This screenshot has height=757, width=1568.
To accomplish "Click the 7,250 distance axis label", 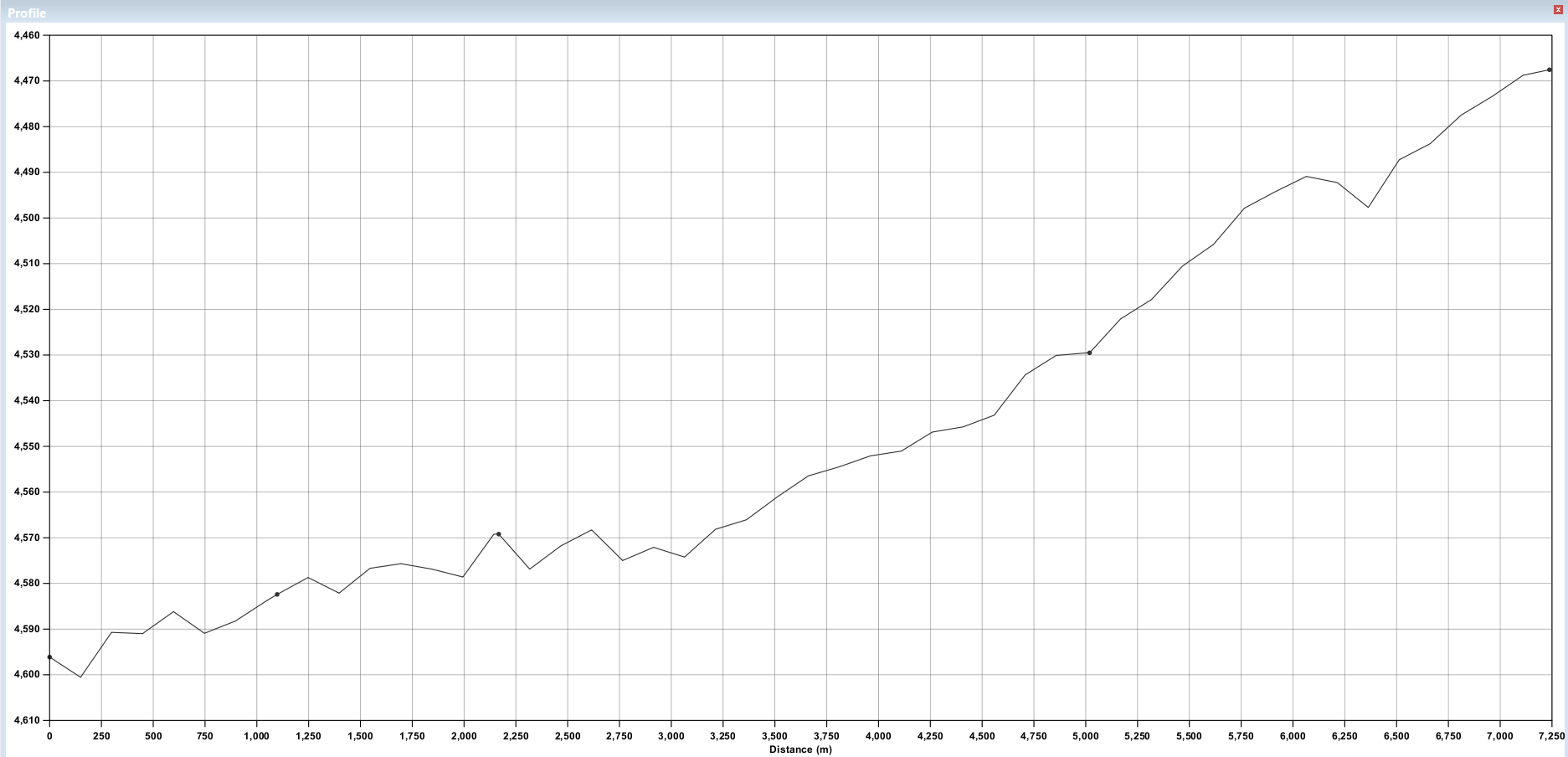I will pos(1551,736).
